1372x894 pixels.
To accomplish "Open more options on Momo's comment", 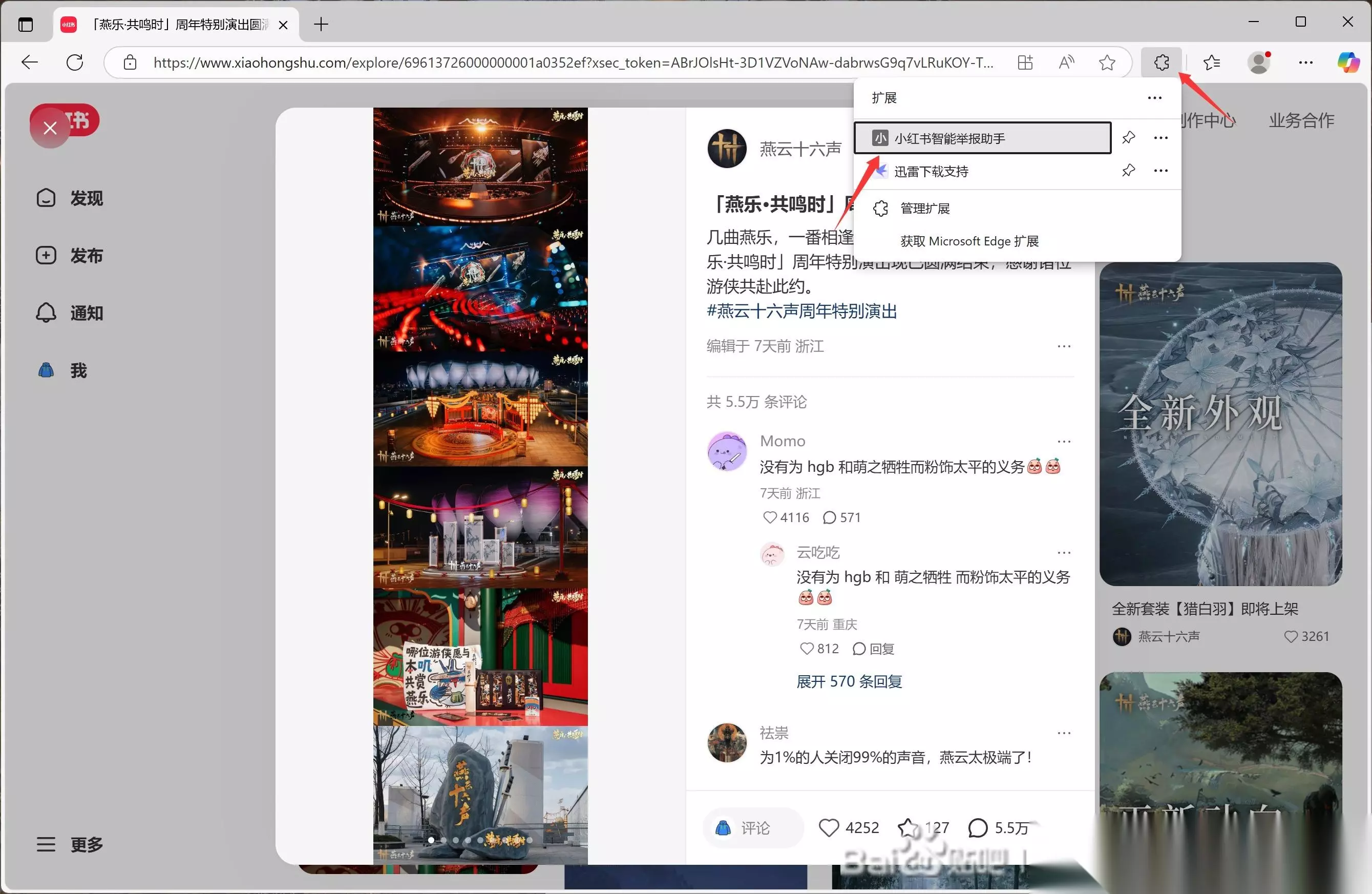I will click(x=1064, y=441).
